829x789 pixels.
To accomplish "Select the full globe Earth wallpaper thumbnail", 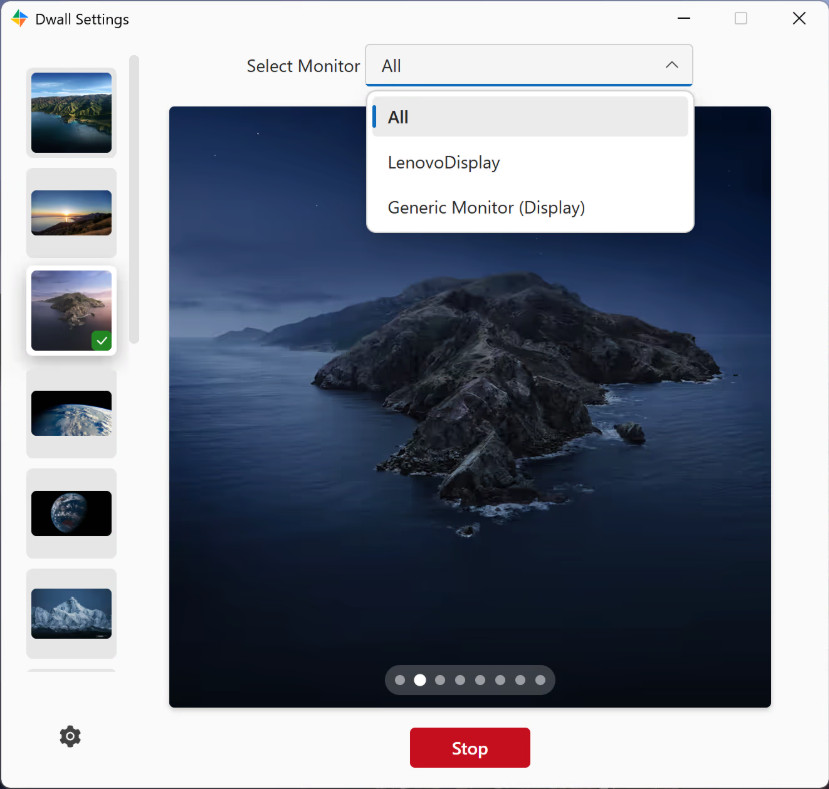I will pos(71,513).
